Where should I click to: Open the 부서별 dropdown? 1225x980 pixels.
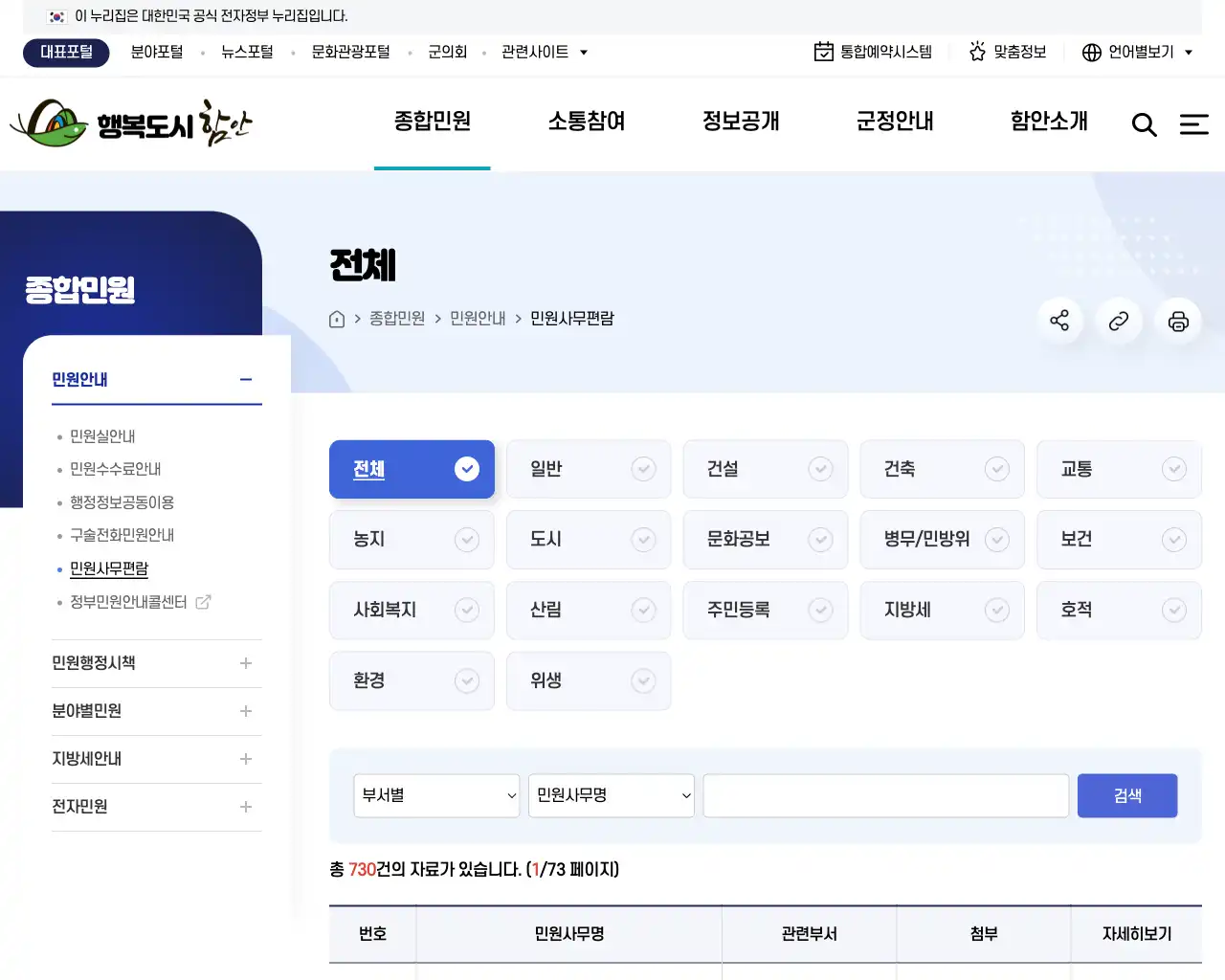click(x=436, y=795)
